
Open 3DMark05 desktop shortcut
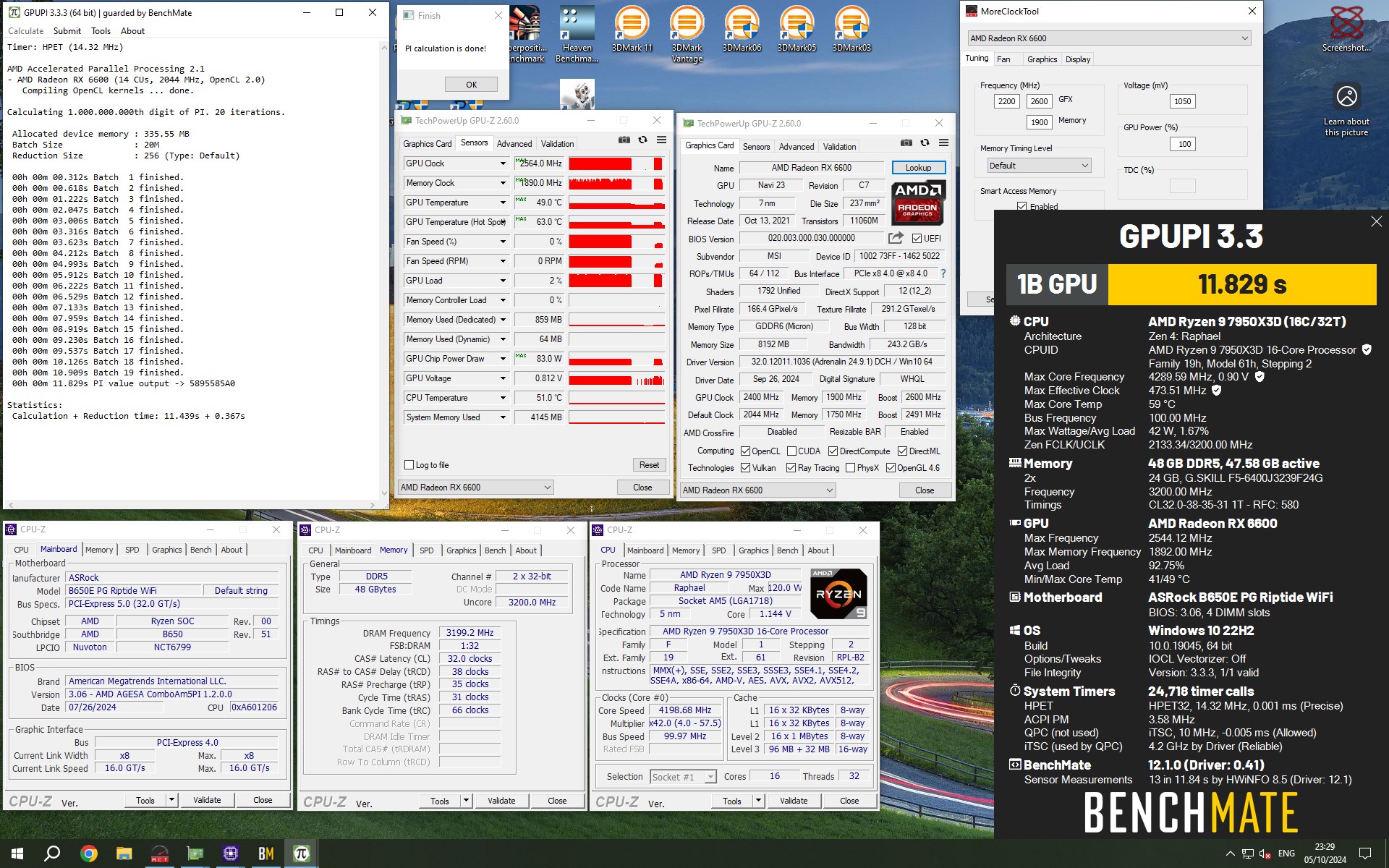pos(797,30)
